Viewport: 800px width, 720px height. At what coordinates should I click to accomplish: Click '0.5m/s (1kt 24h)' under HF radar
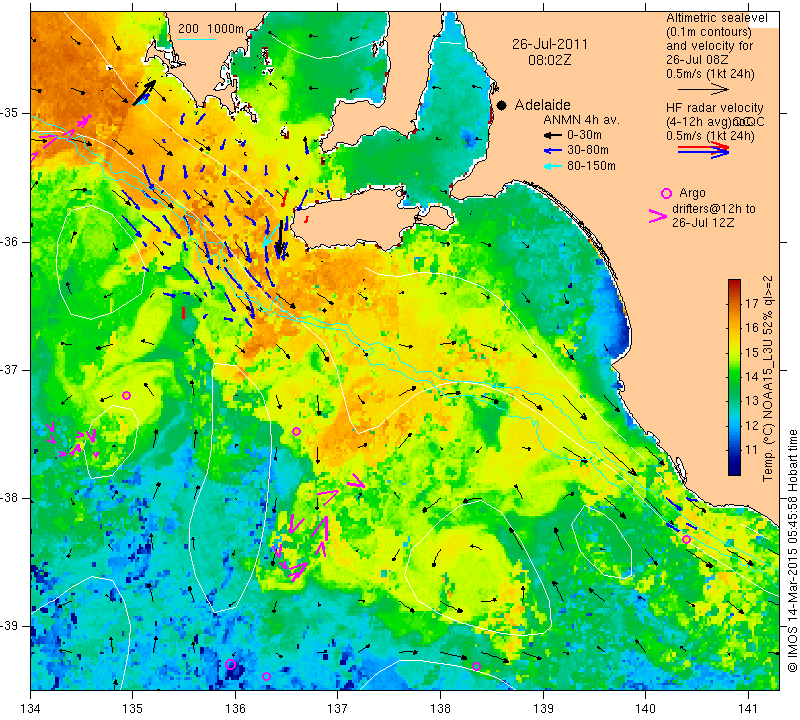pos(710,136)
